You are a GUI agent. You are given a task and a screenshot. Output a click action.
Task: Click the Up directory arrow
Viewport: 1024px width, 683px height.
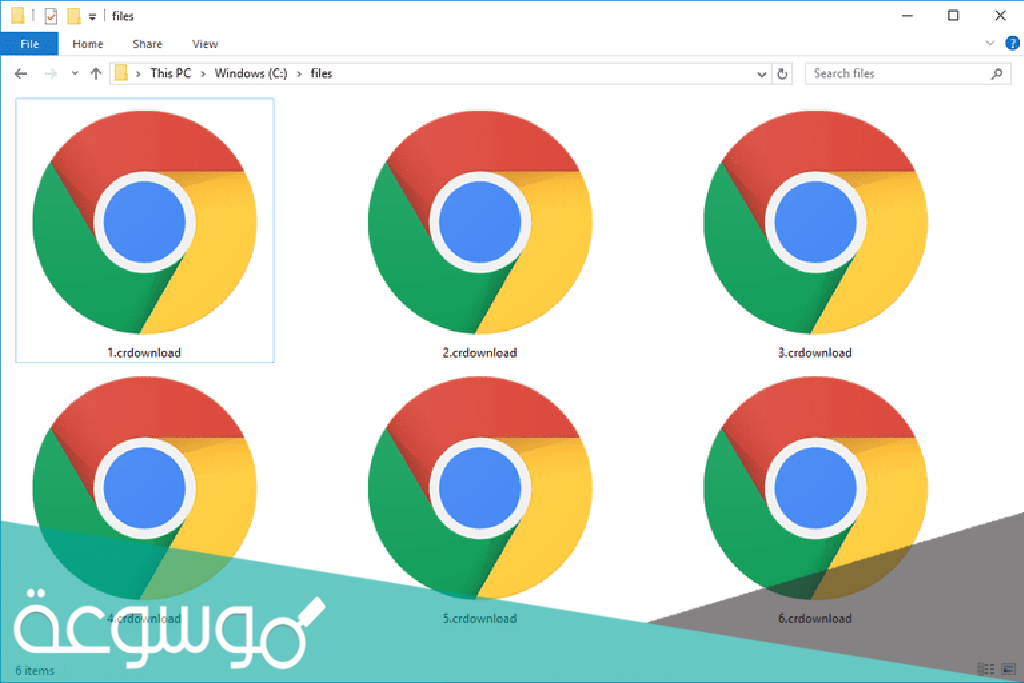[96, 74]
